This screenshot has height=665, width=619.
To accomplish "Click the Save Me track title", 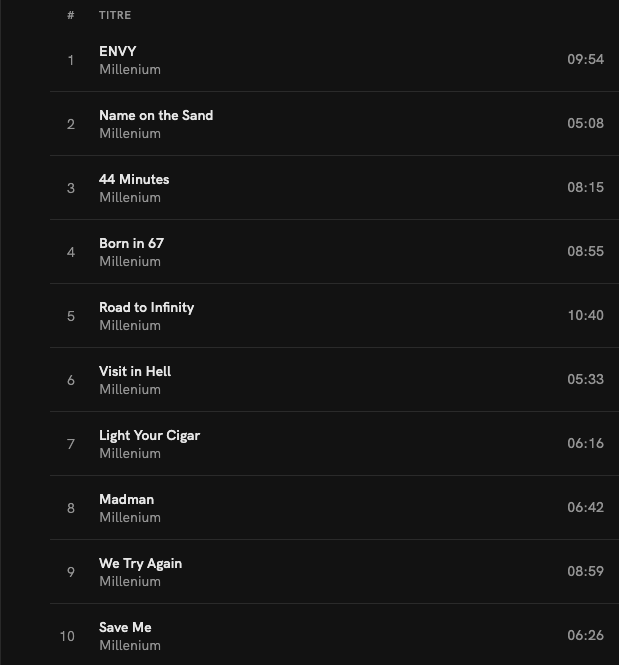I will (125, 627).
